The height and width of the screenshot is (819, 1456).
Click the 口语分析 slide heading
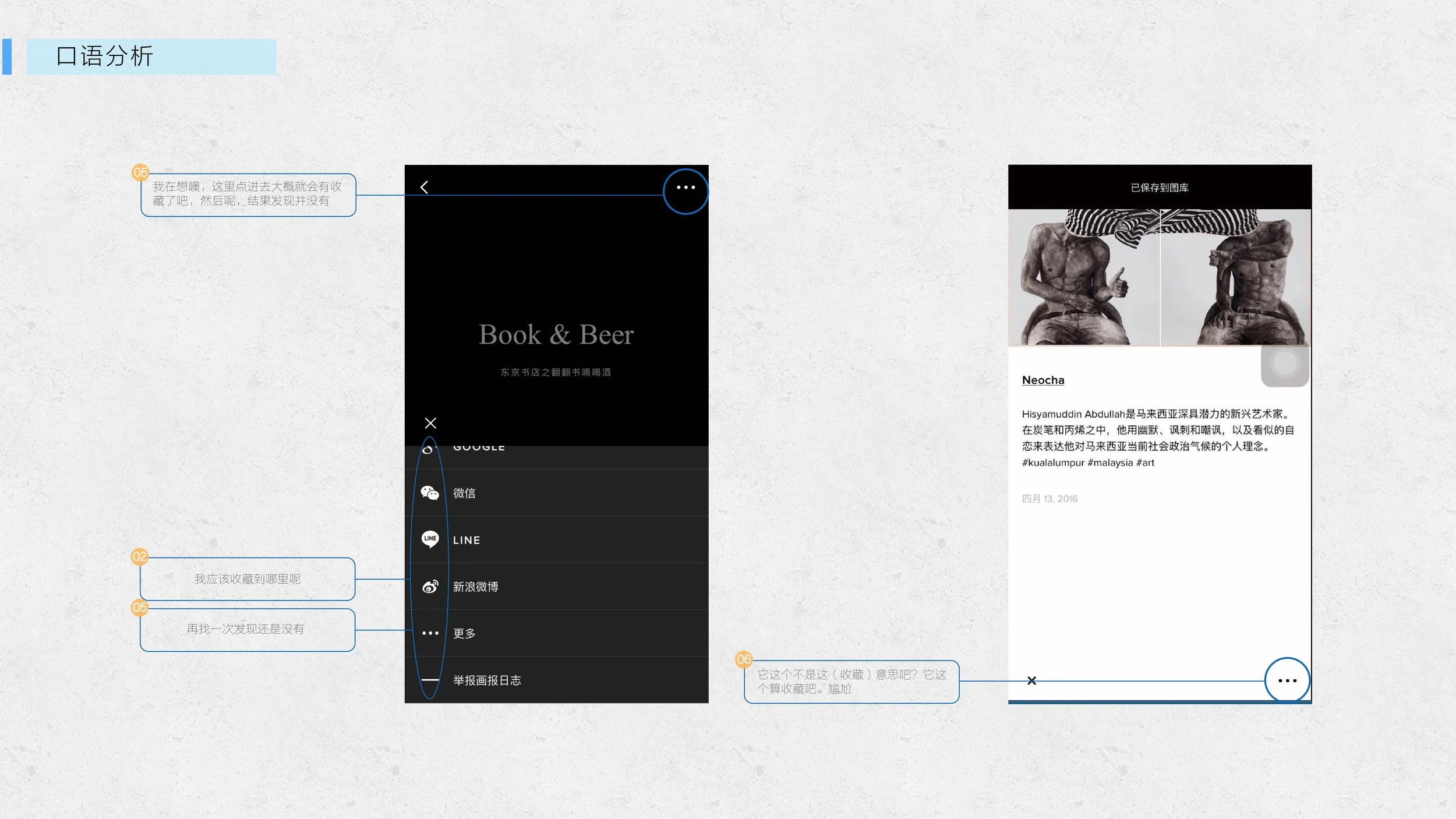coord(105,57)
